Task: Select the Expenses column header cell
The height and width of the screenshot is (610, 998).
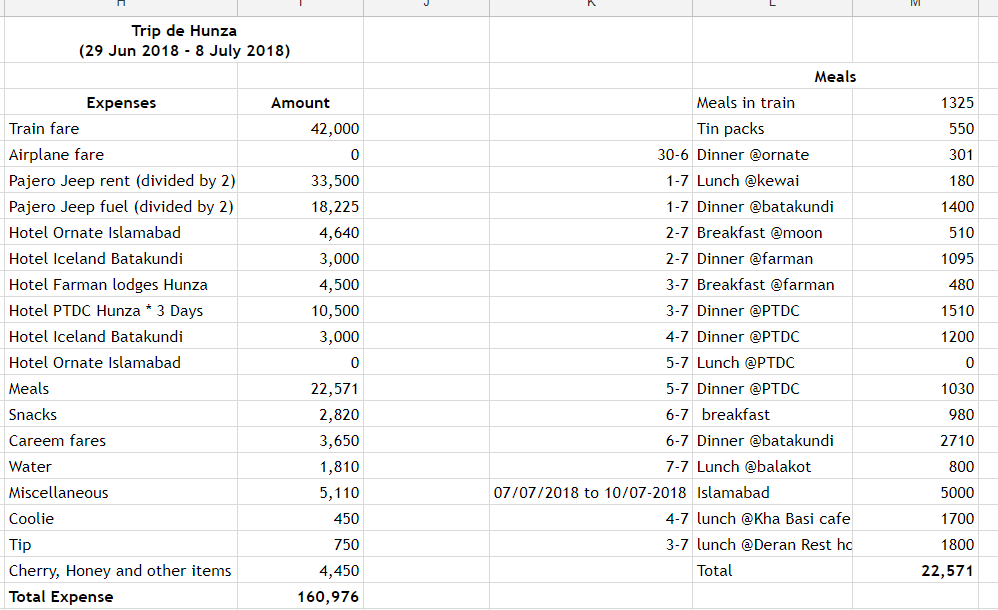Action: coord(121,103)
